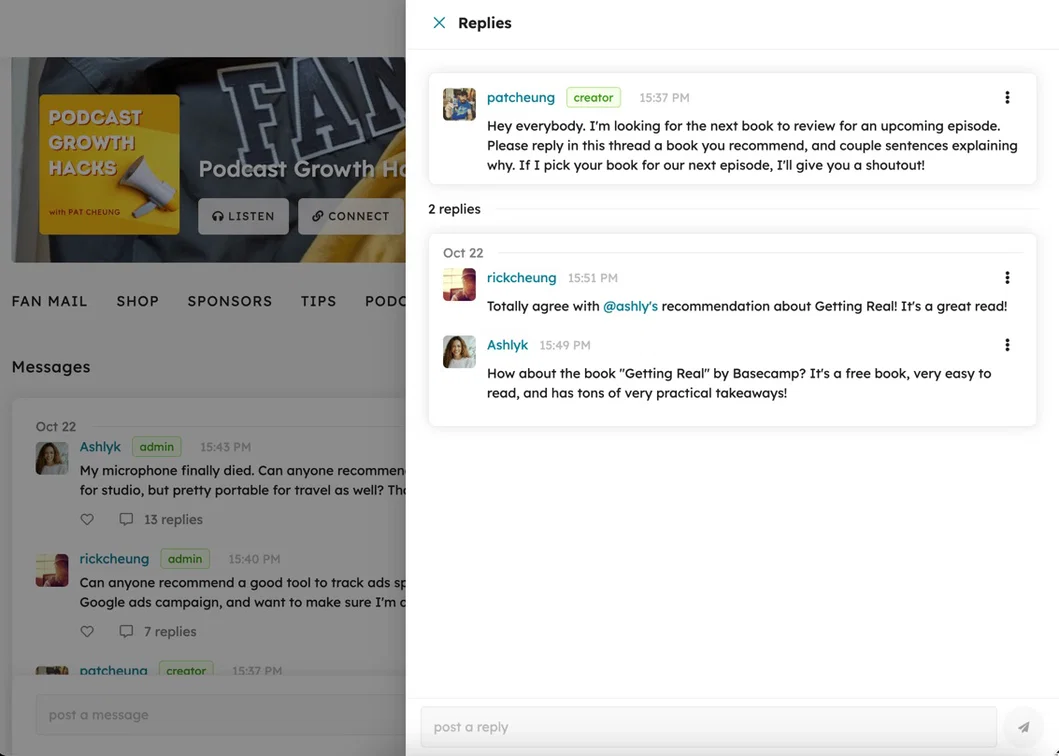Click the Listen button with headphones icon
1059x756 pixels.
[x=243, y=216]
